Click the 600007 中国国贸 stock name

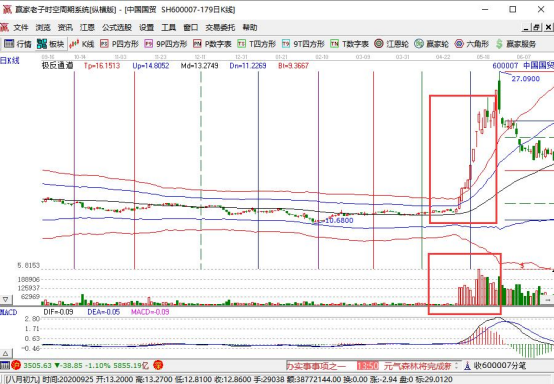[523, 65]
